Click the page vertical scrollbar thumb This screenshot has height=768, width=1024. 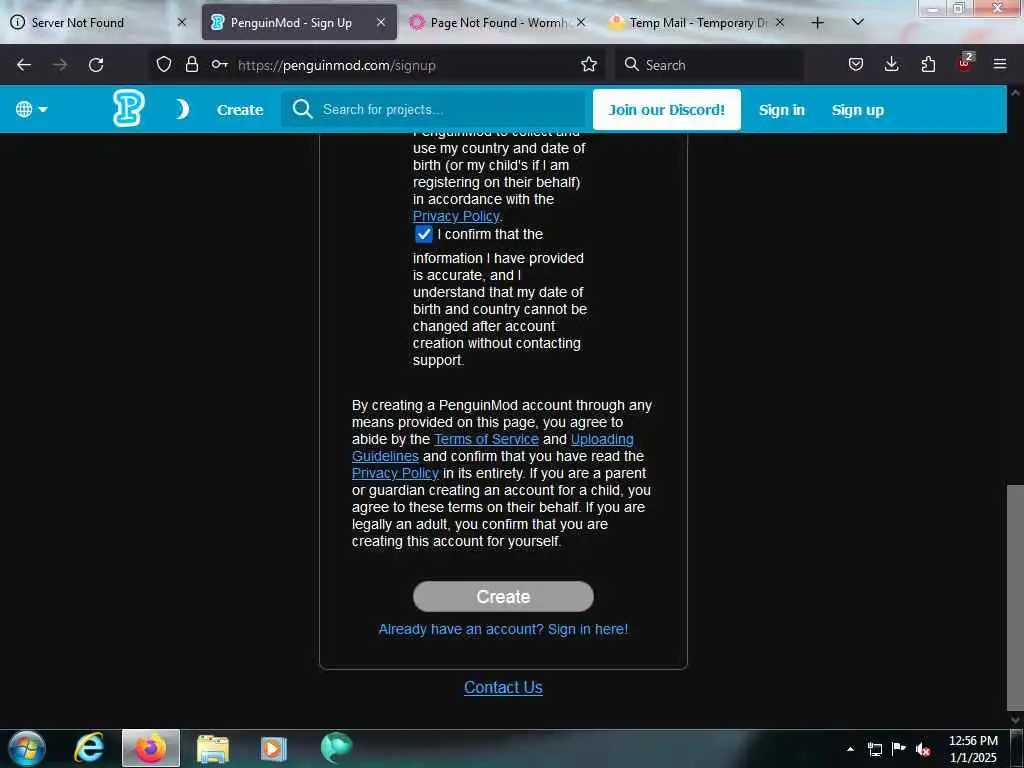(x=1015, y=597)
